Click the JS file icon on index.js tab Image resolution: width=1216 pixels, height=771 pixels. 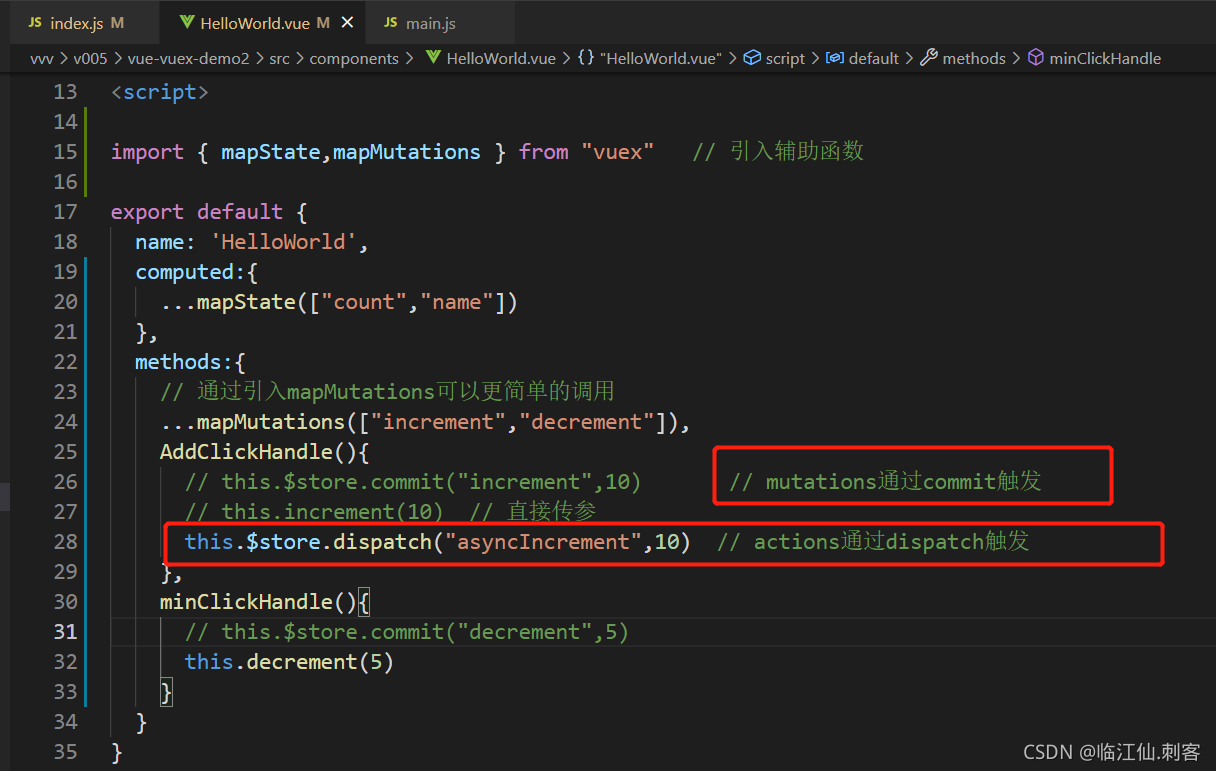(x=35, y=22)
